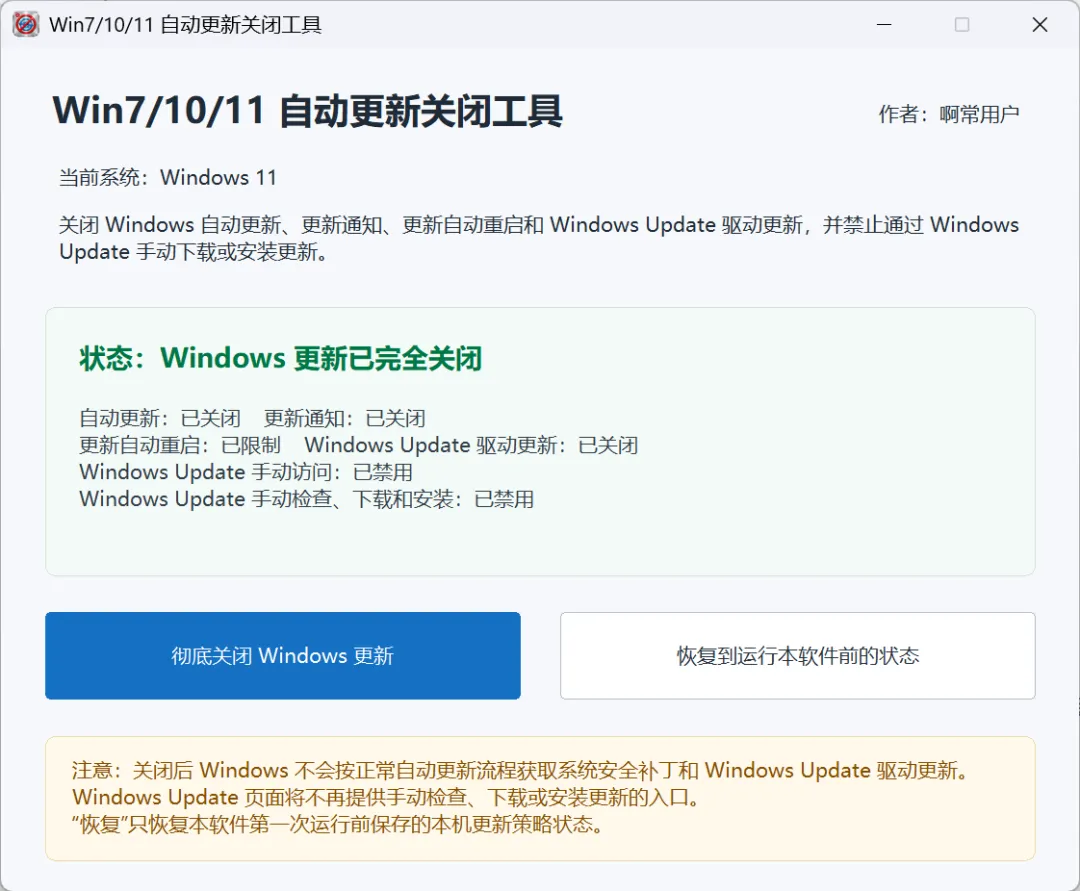Select the main heading Win7/10/11 自动更新关闭工具
Image resolution: width=1080 pixels, height=891 pixels.
(308, 111)
